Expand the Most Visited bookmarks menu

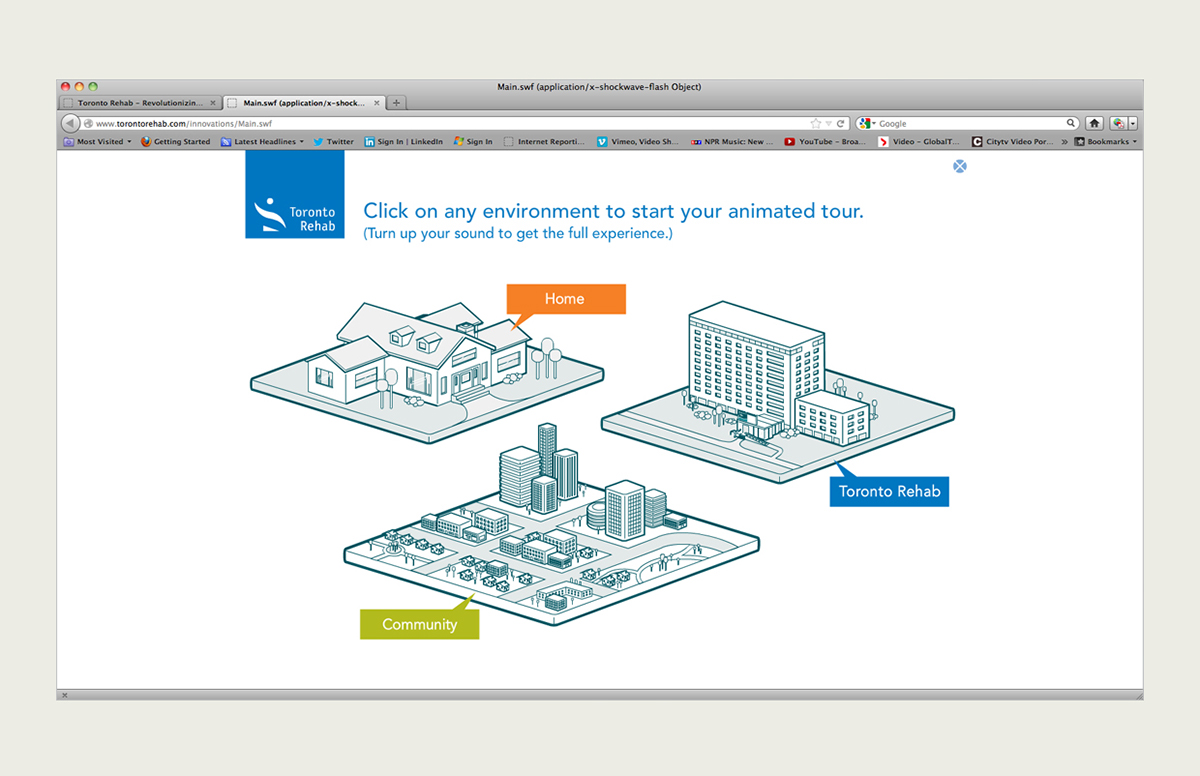click(x=97, y=142)
